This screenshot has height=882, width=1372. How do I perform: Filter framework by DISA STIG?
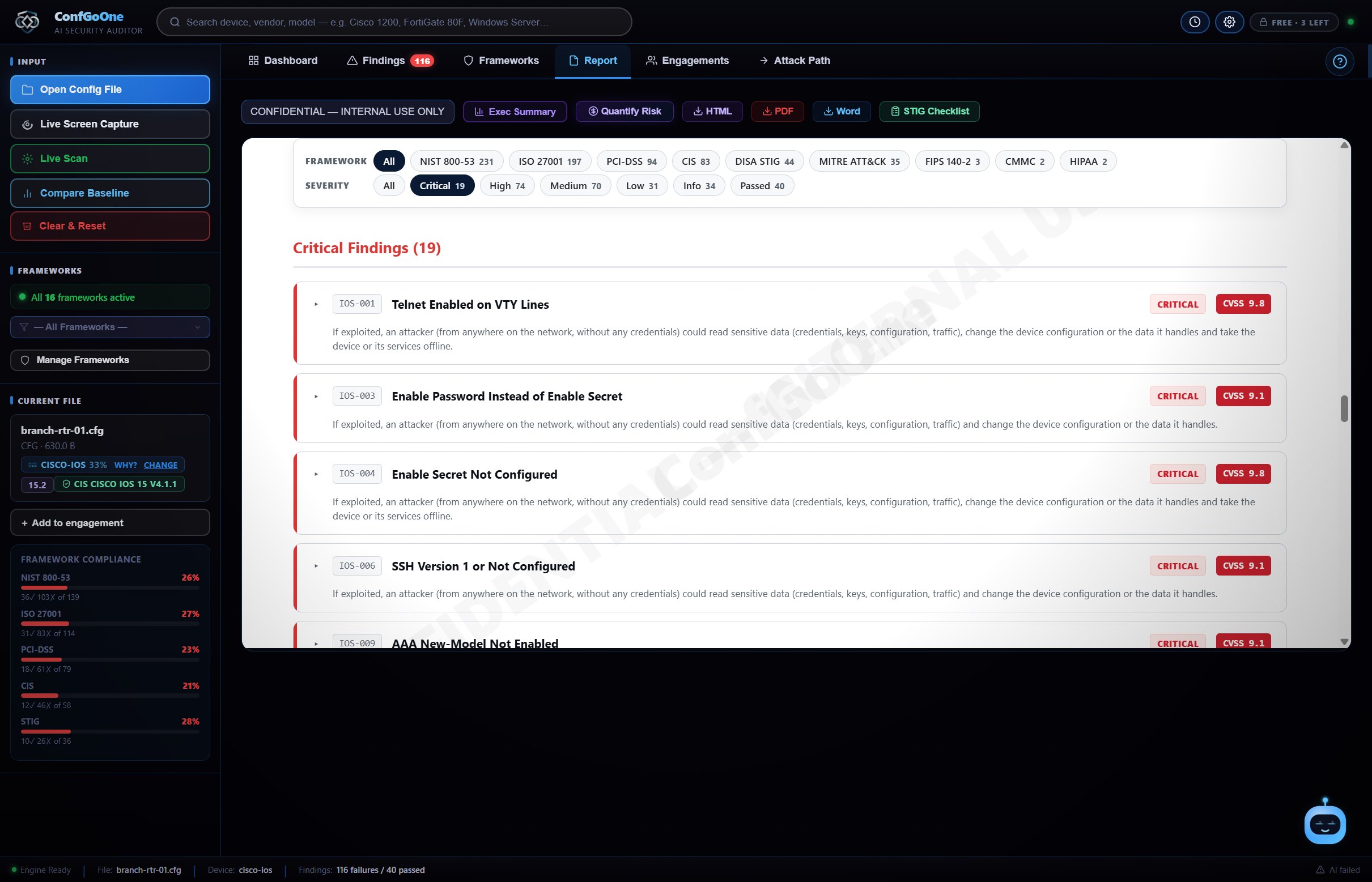click(x=764, y=161)
